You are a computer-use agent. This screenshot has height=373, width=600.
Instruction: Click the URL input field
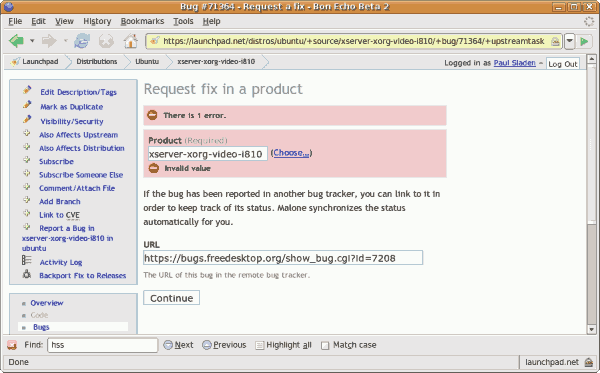(x=283, y=258)
